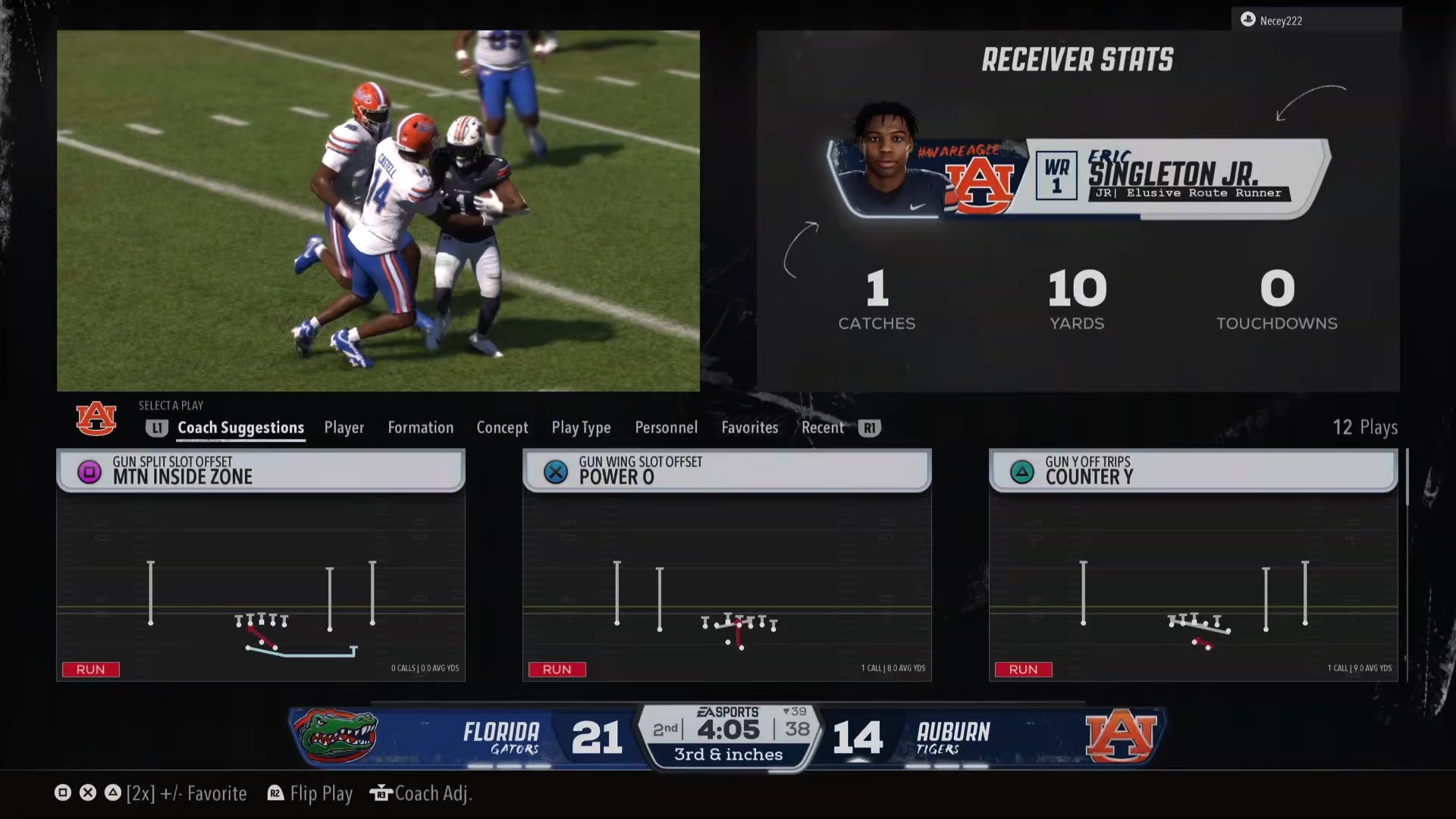Click the Auburn Tigers logo in scoreboard

tap(1121, 736)
